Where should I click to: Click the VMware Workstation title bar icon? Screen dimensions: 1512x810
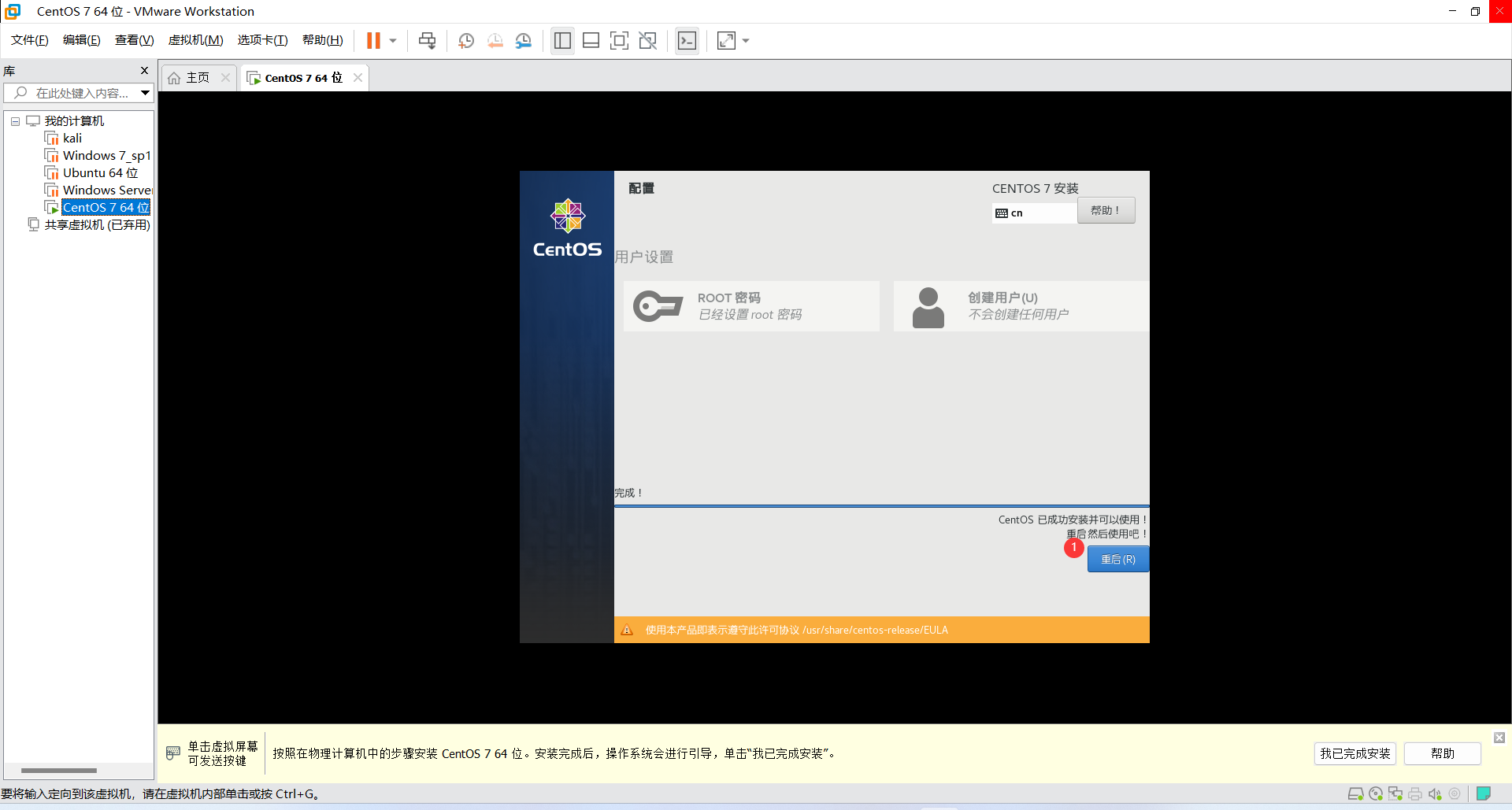pos(13,11)
